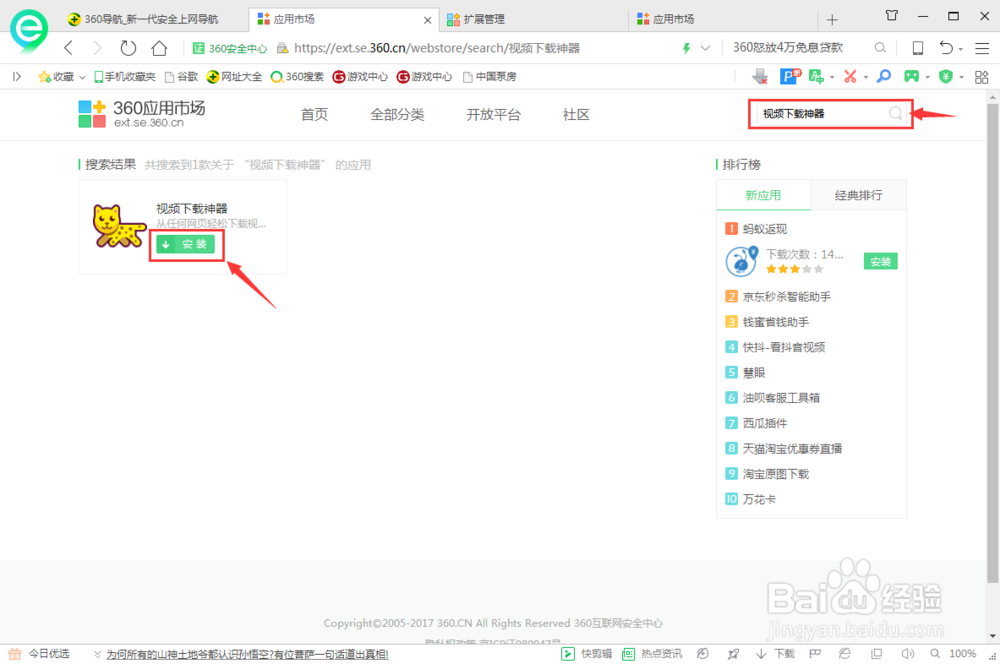1000x664 pixels.
Task: Open the extension manager grid icon
Action: [x=982, y=77]
